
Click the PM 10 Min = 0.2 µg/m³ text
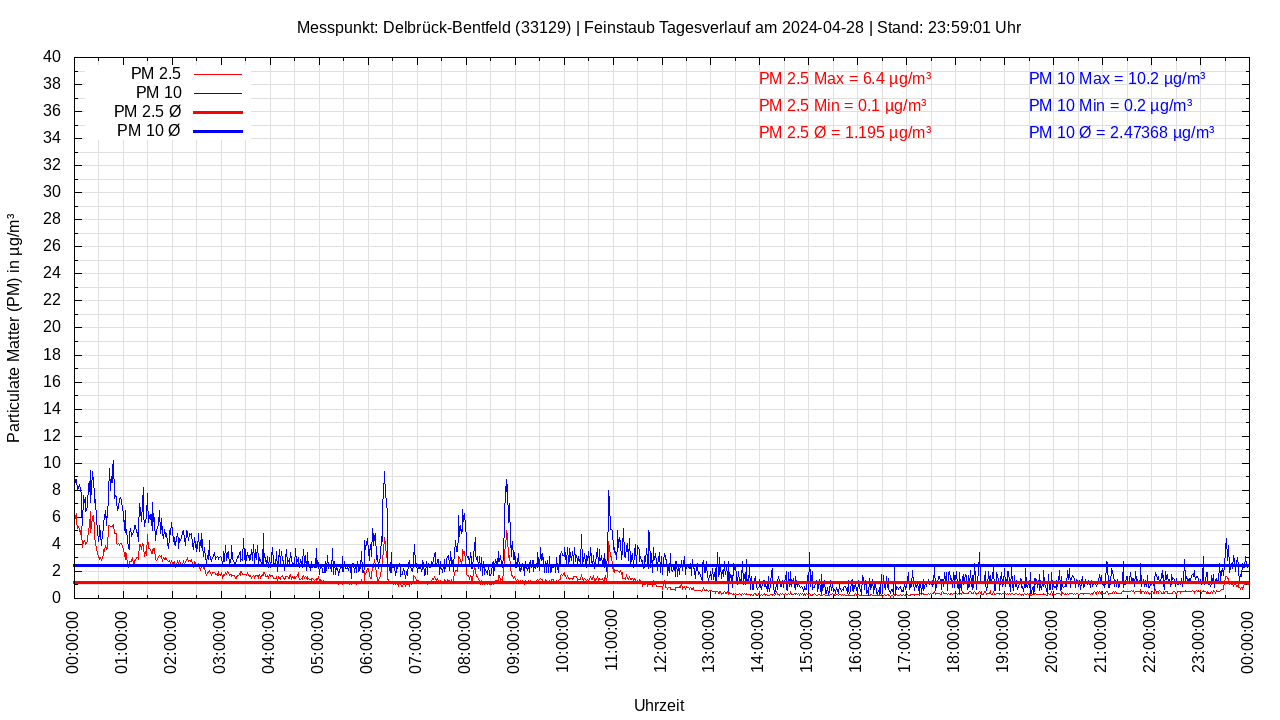tap(1110, 106)
